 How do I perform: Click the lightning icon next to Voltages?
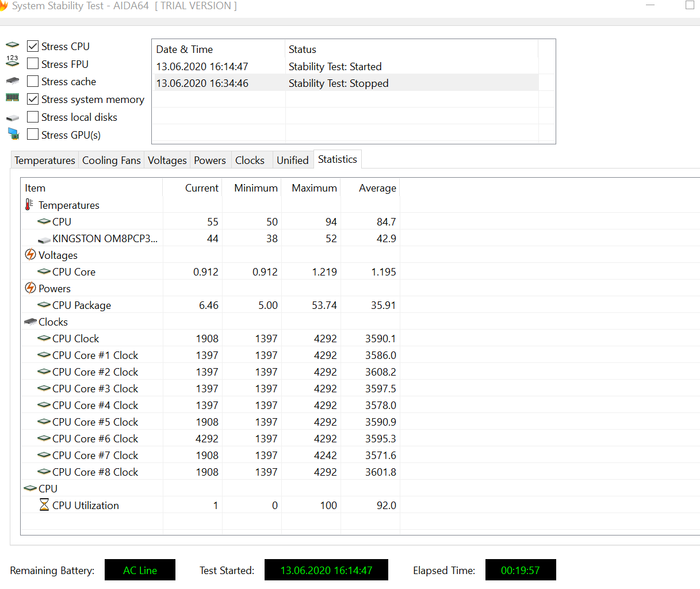tap(30, 255)
